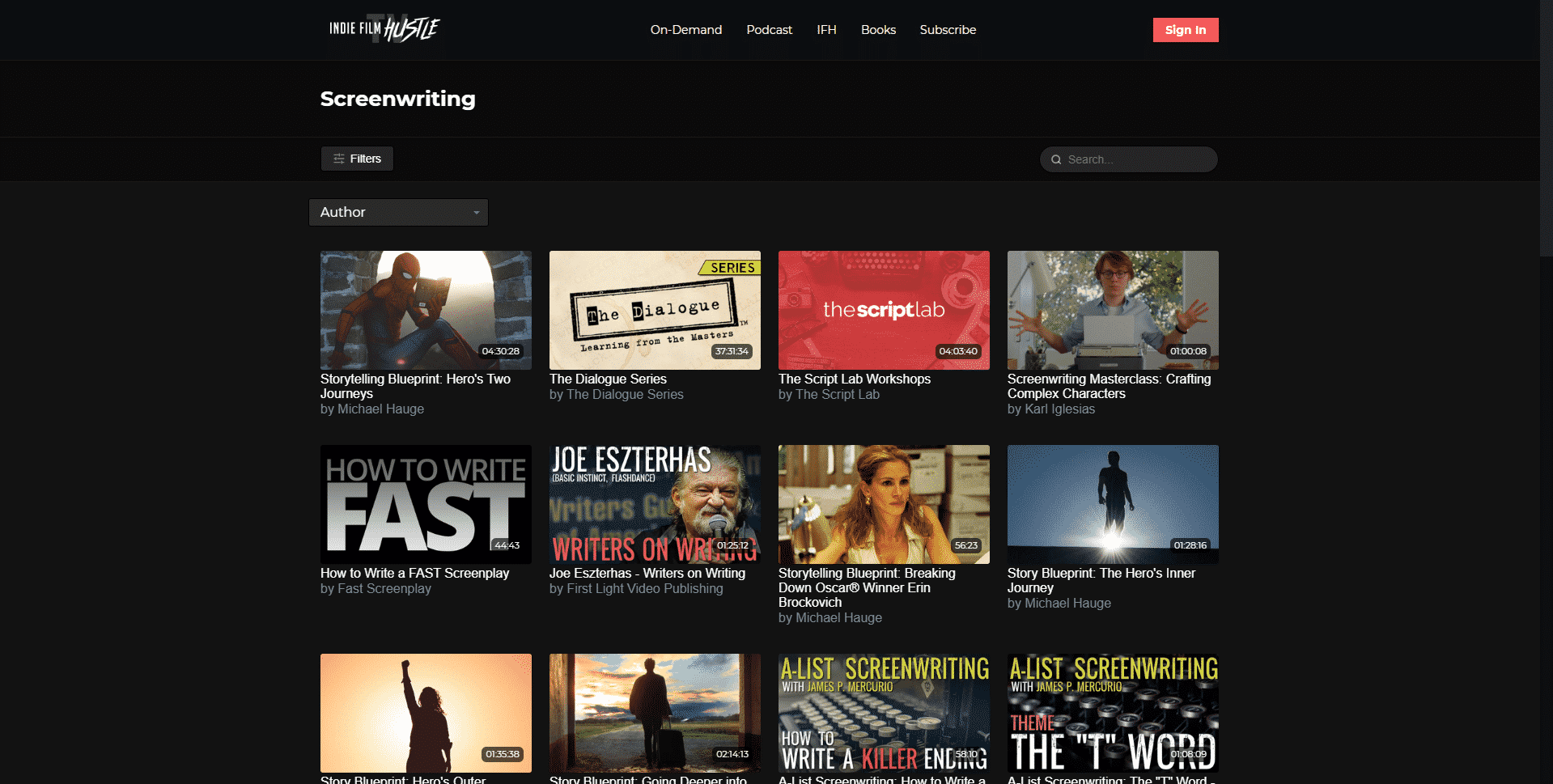This screenshot has height=784, width=1553.
Task: Open the How to Write a Killer Ending thumbnail
Action: coord(884,713)
